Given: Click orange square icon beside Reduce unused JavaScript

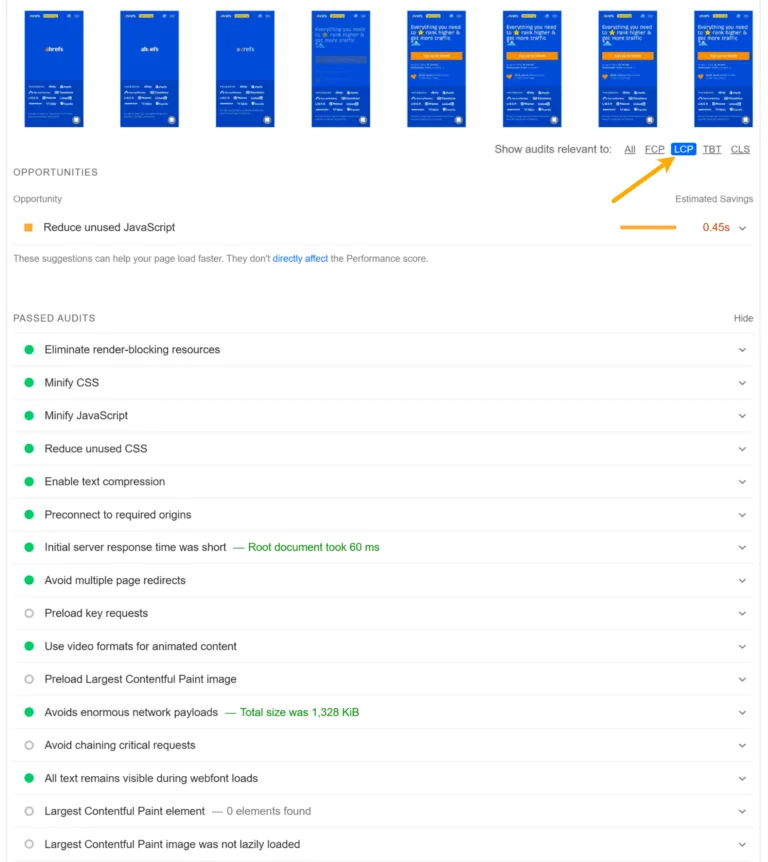Looking at the screenshot, I should coord(29,228).
